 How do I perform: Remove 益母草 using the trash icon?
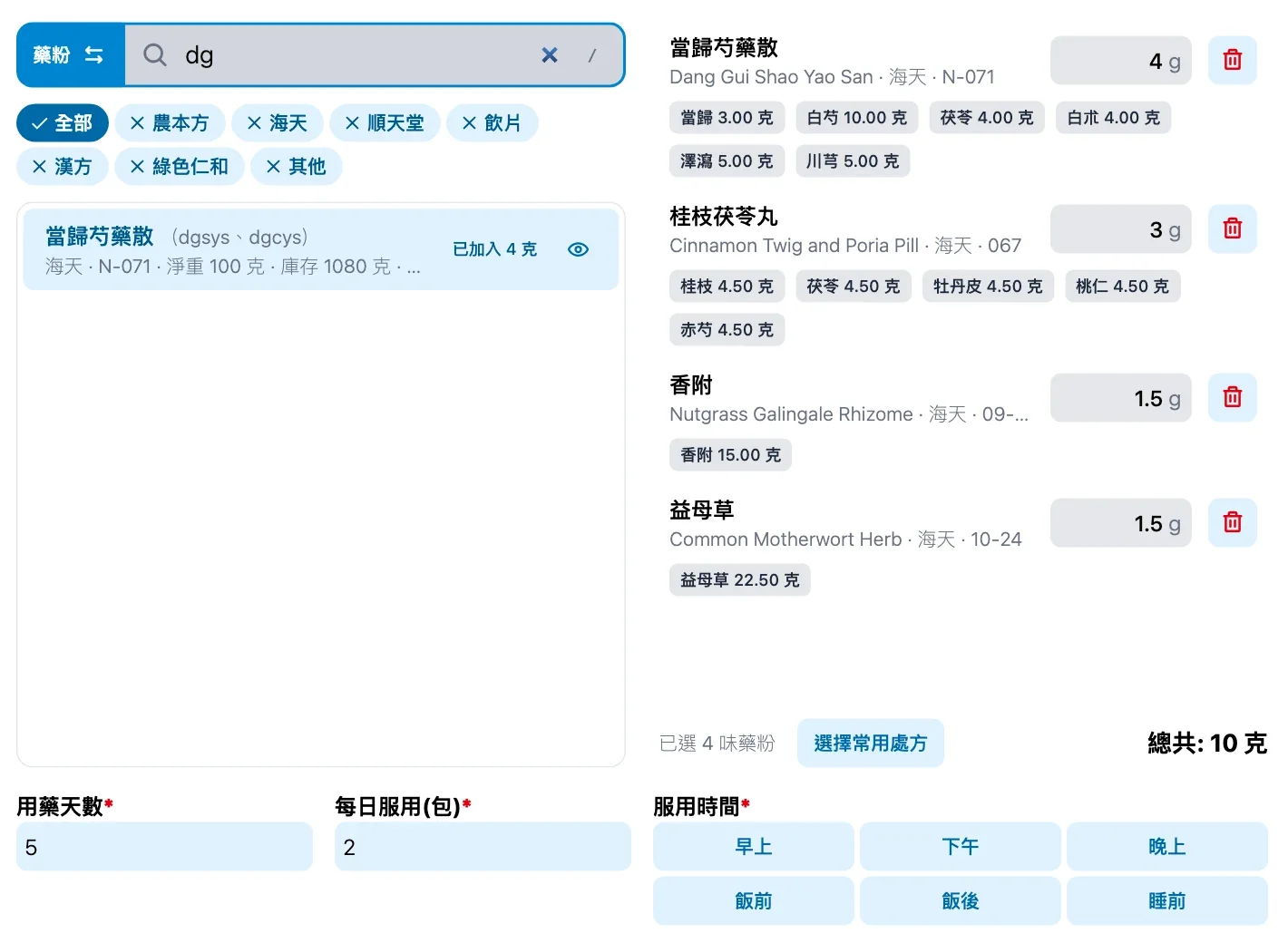tap(1233, 522)
